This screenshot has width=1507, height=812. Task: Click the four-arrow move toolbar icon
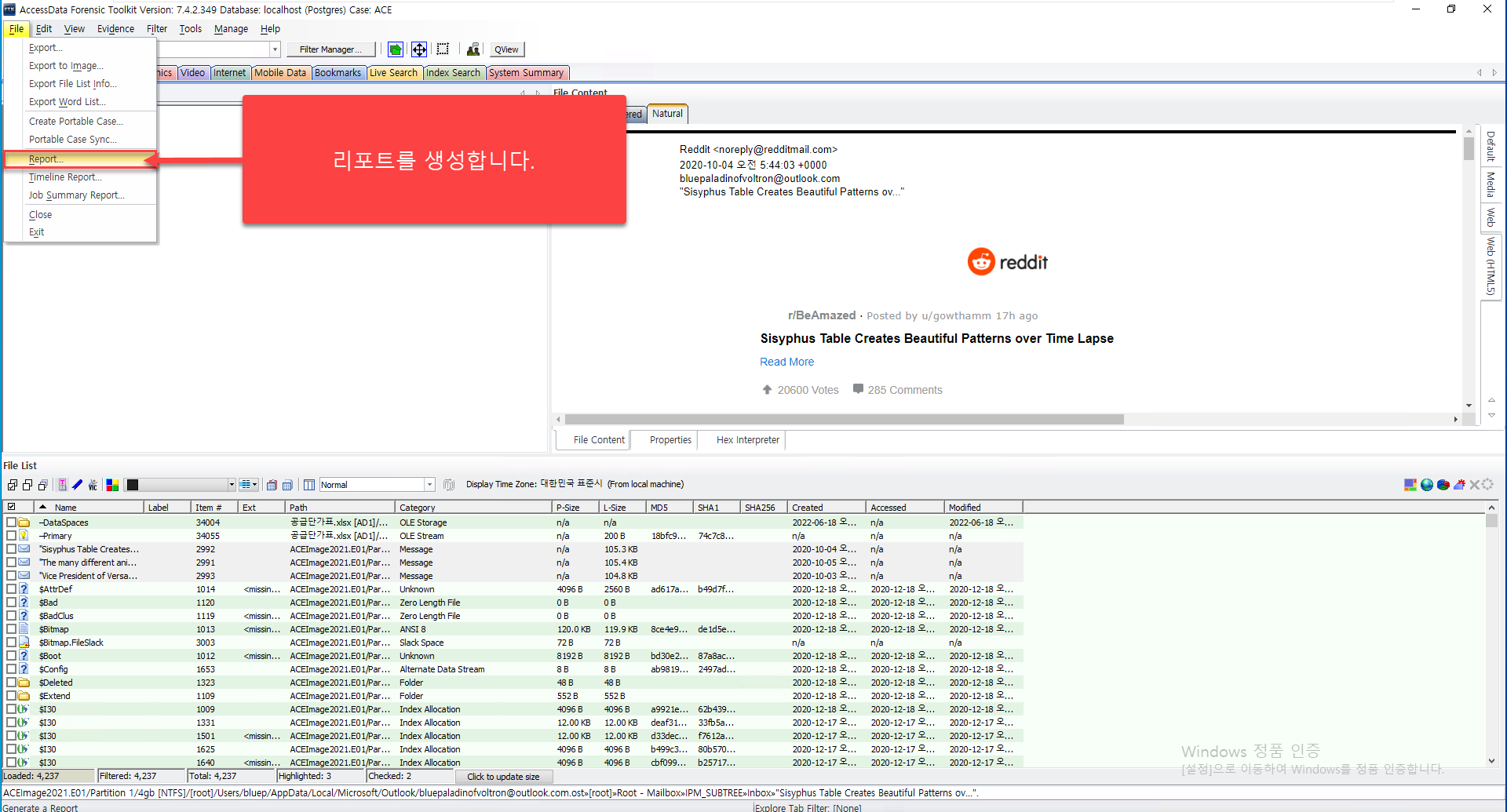click(x=419, y=49)
